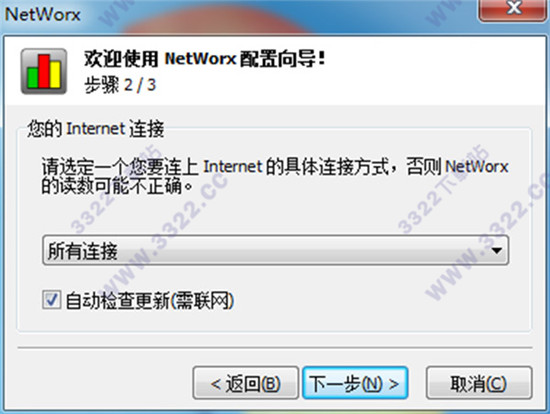Click the horizontal separator above the buttons
The image size is (550, 414).
275,348
